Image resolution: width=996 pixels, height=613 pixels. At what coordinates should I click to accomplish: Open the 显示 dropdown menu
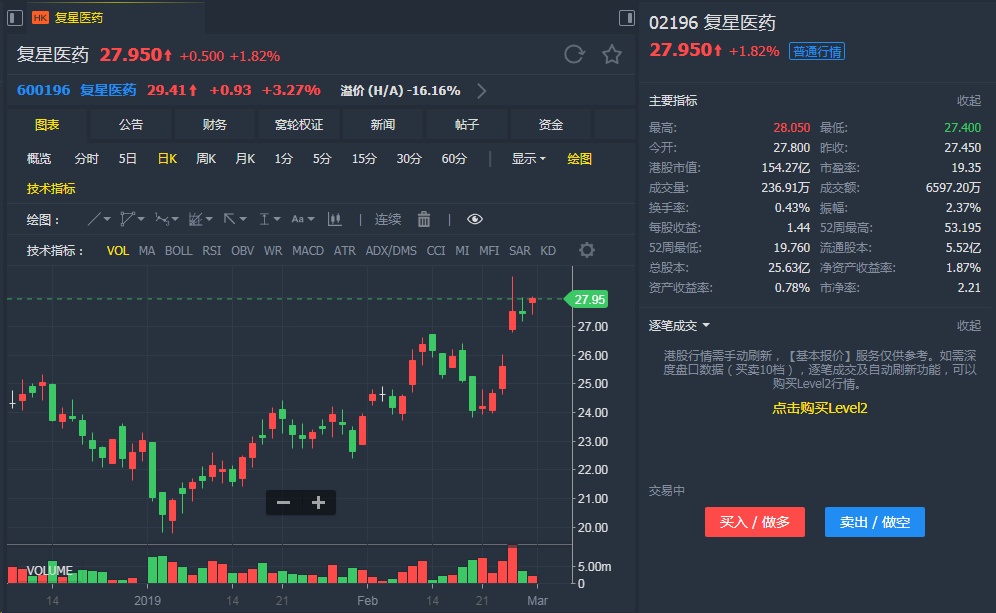529,158
